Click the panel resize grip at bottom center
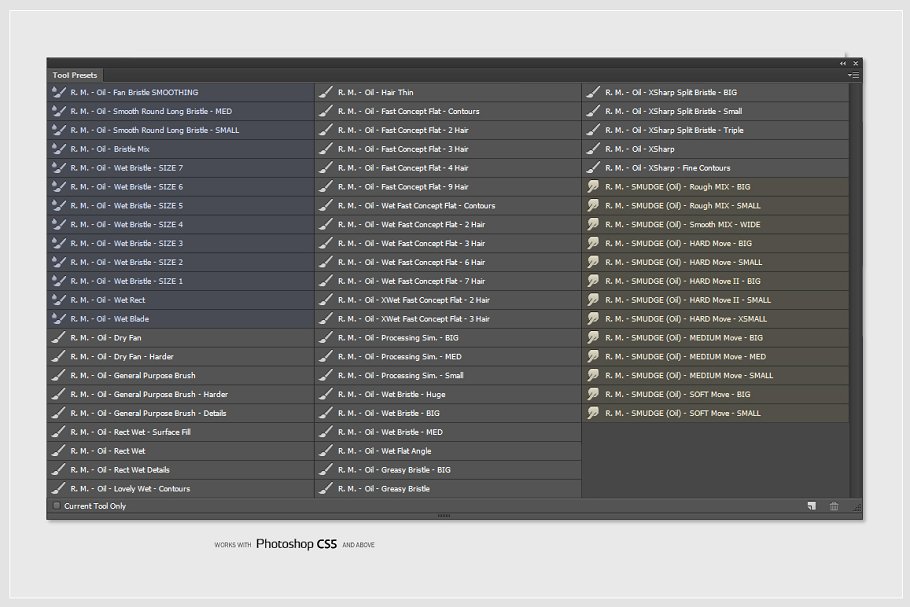The height and width of the screenshot is (607, 910). tap(444, 516)
